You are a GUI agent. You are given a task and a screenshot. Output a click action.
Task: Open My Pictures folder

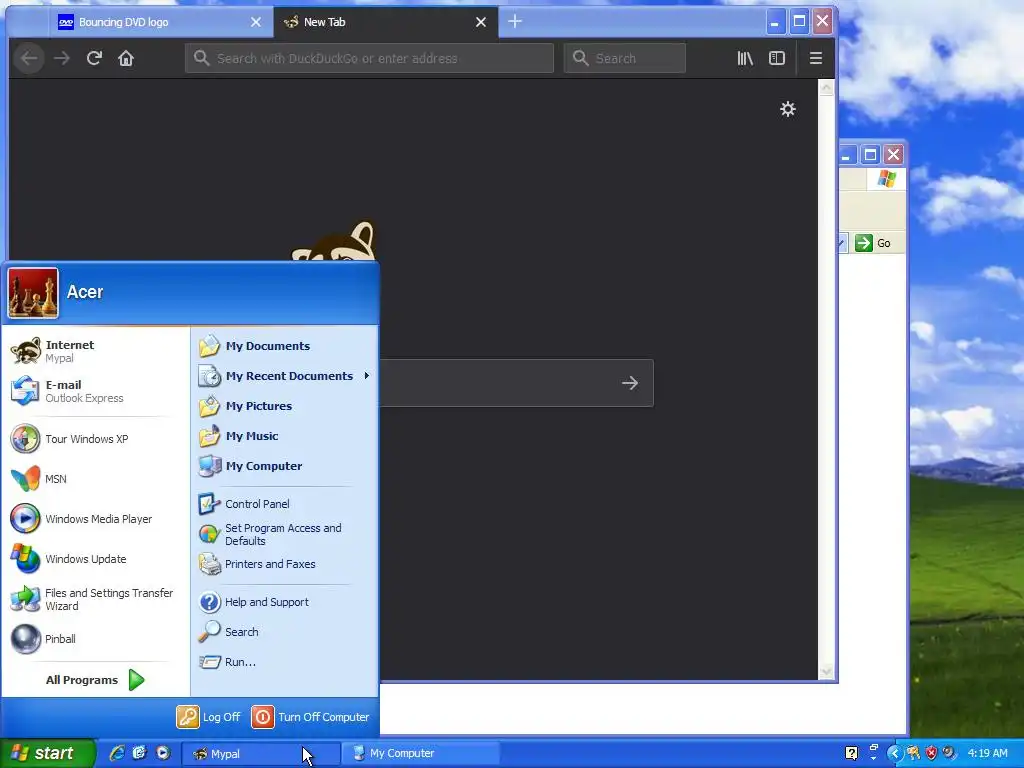pyautogui.click(x=285, y=406)
